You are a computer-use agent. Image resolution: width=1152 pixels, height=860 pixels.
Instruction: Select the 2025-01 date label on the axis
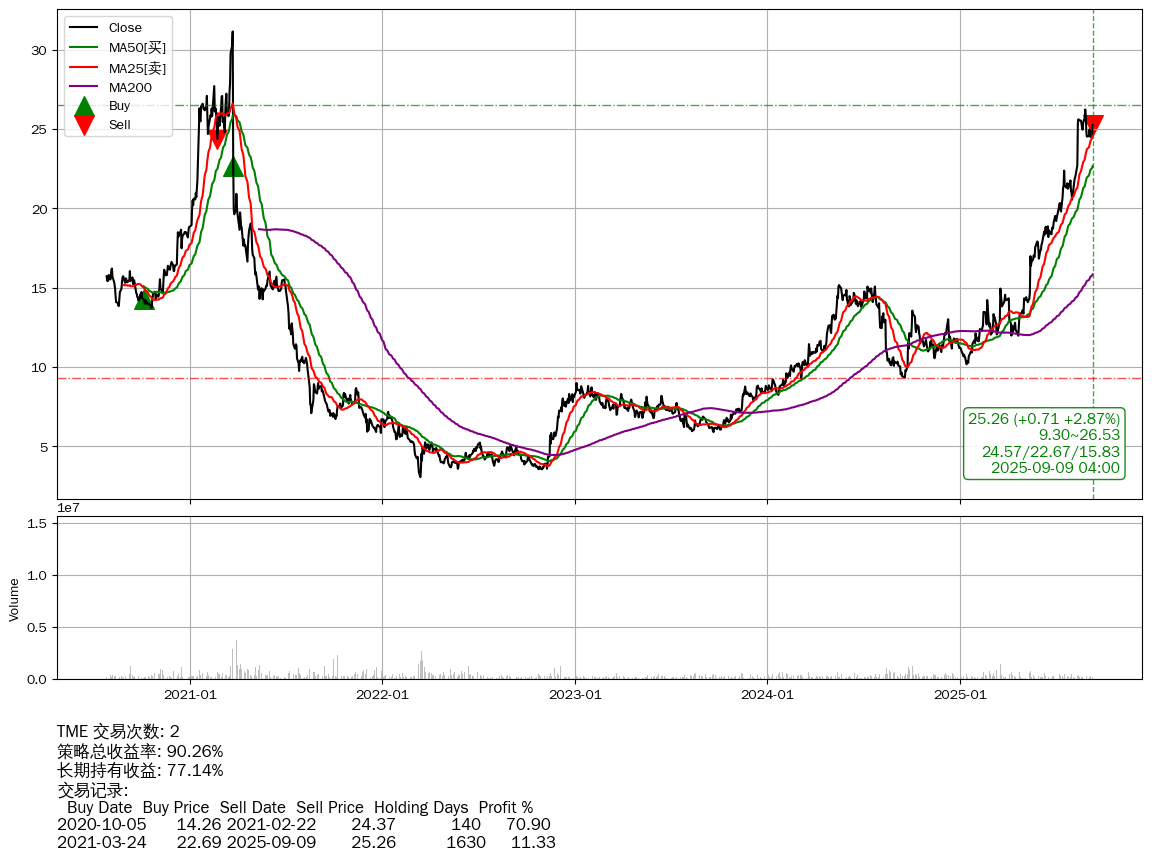click(960, 694)
